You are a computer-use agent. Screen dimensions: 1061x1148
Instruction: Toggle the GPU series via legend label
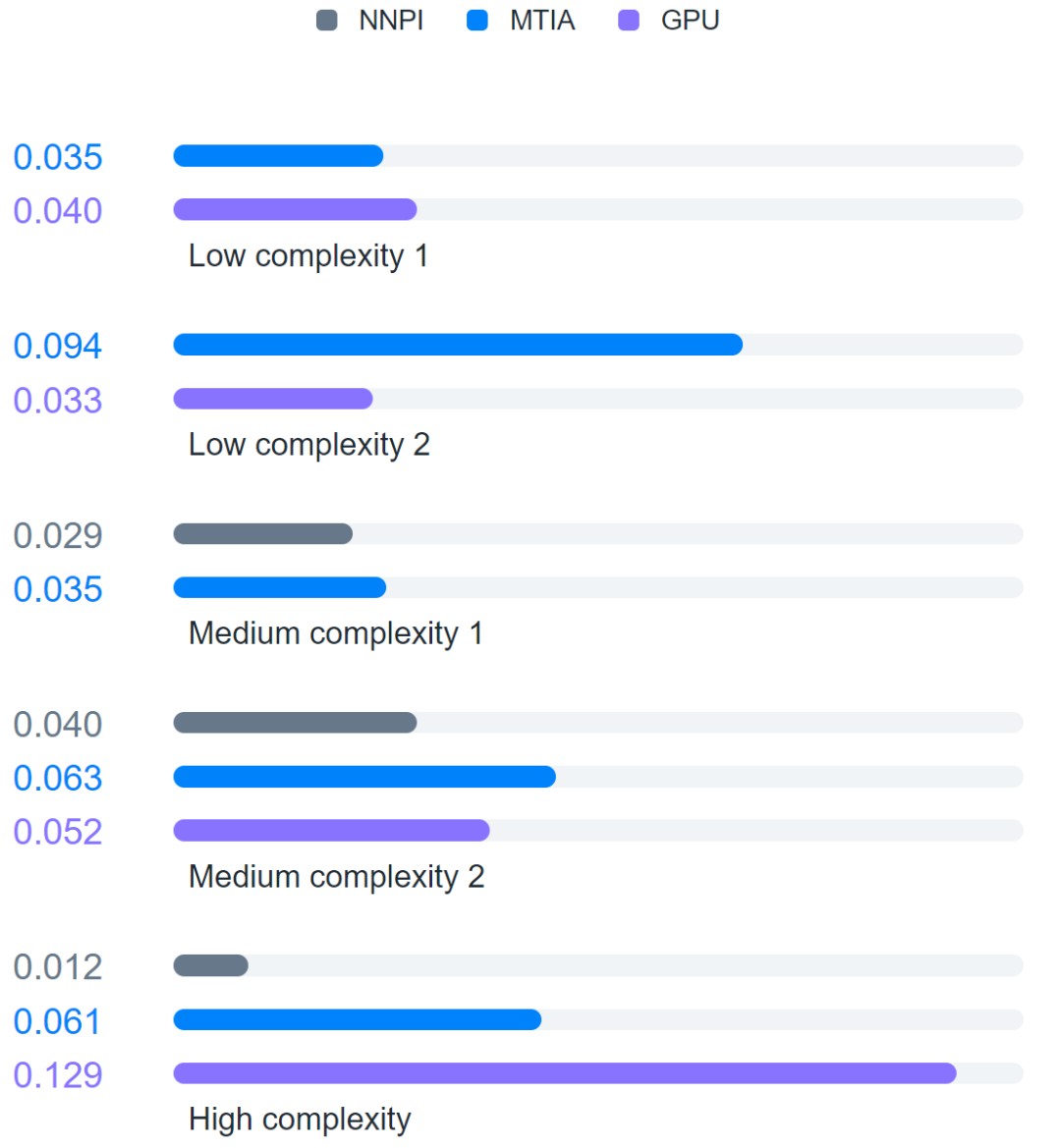(x=690, y=21)
